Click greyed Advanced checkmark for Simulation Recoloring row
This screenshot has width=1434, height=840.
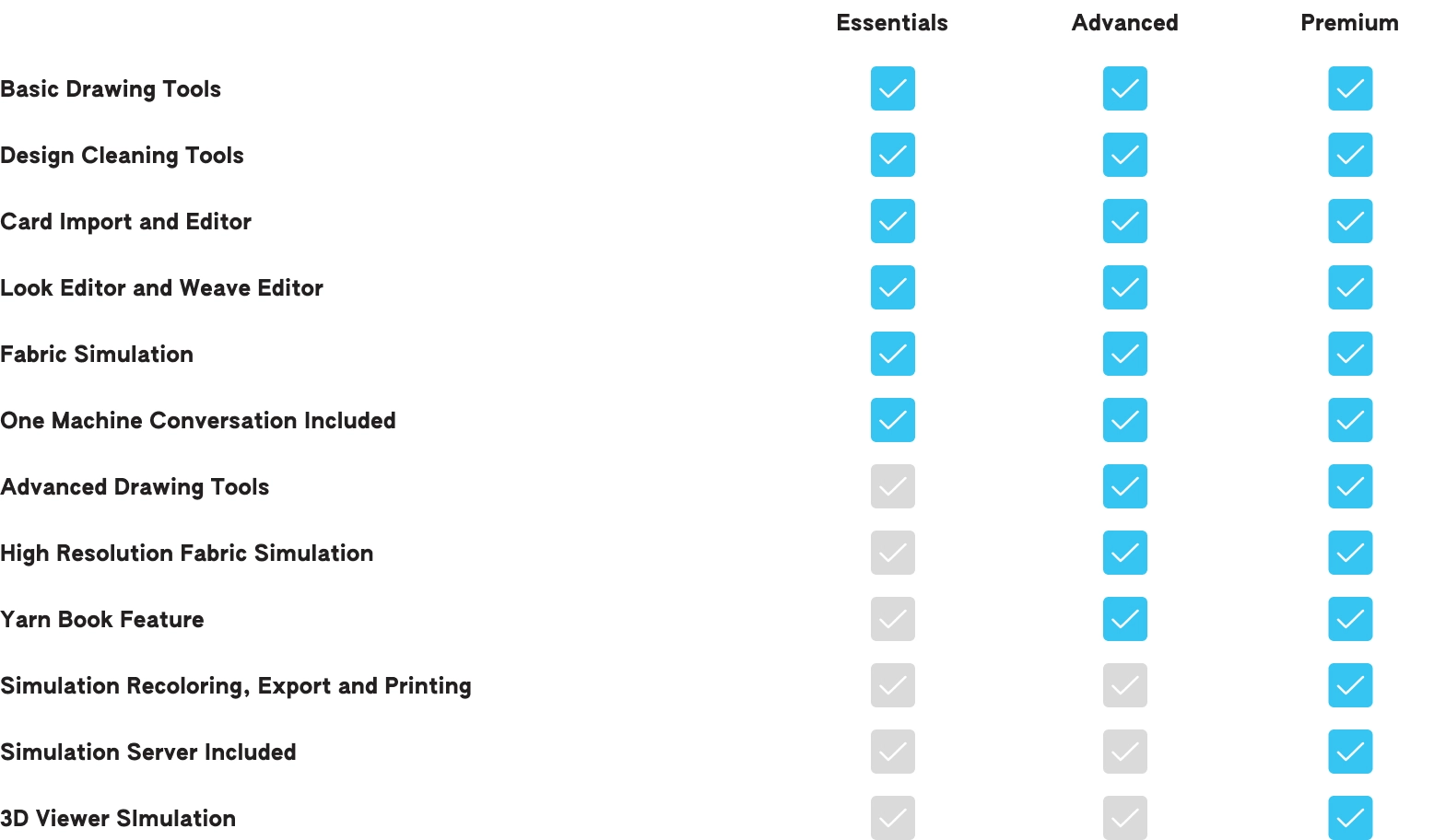(1124, 685)
